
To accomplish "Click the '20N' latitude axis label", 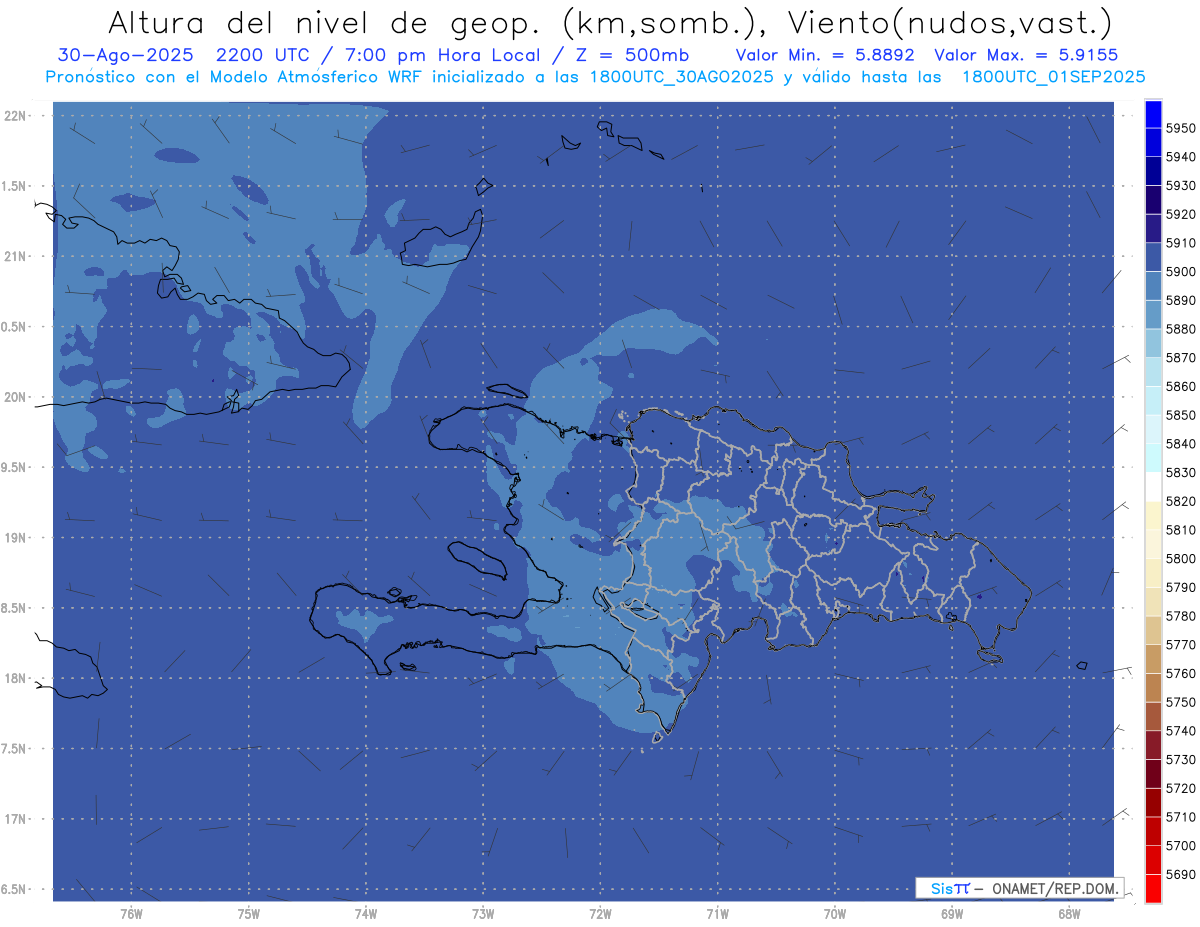I will click(15, 397).
